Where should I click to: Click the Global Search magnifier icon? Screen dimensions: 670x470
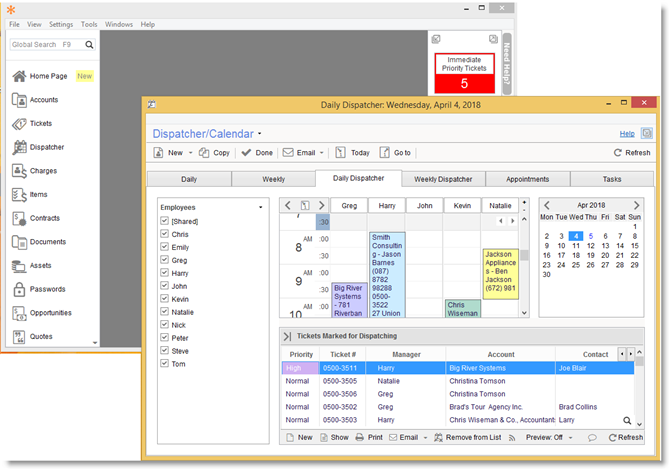click(89, 45)
